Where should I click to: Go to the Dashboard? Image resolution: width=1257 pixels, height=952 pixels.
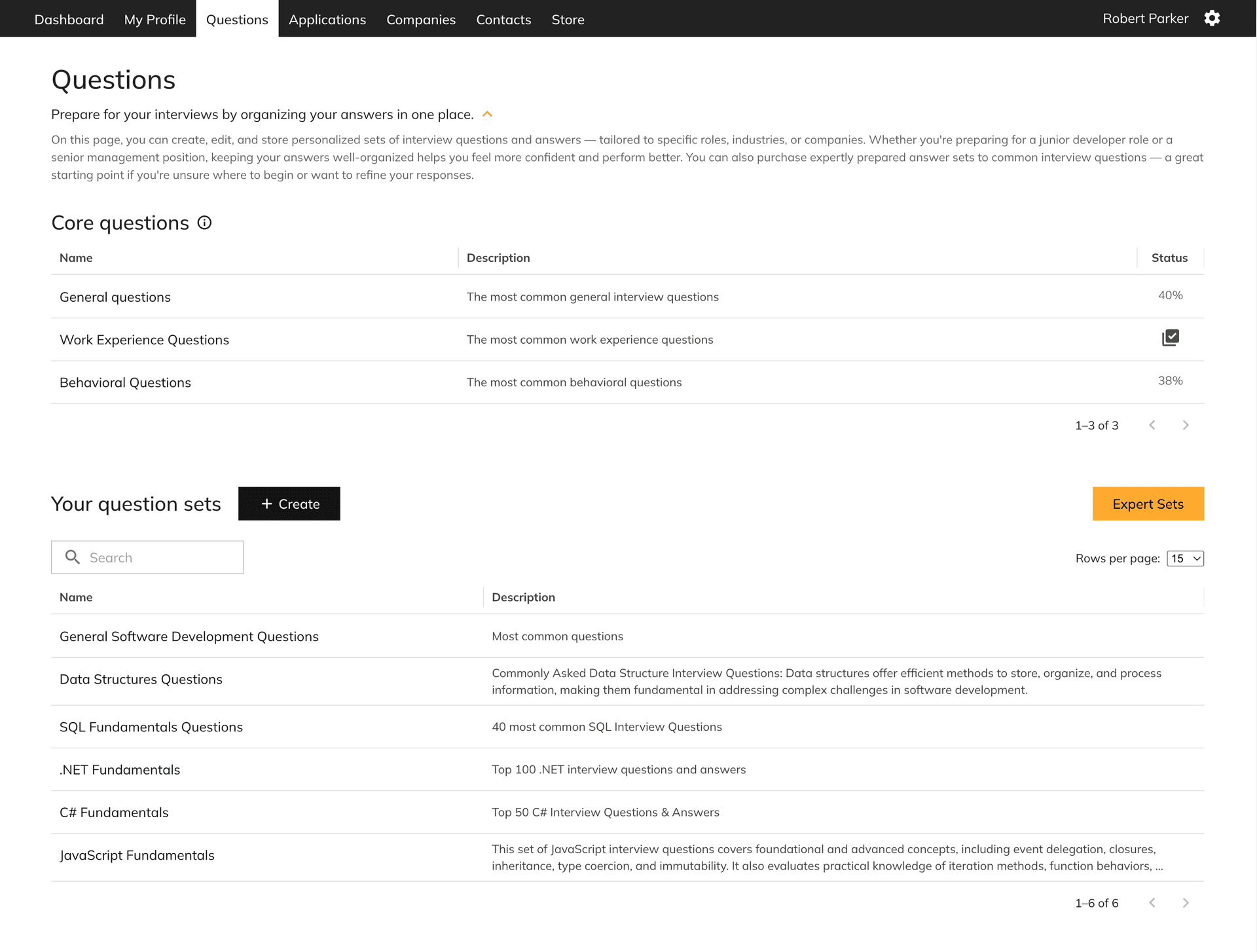pyautogui.click(x=69, y=19)
